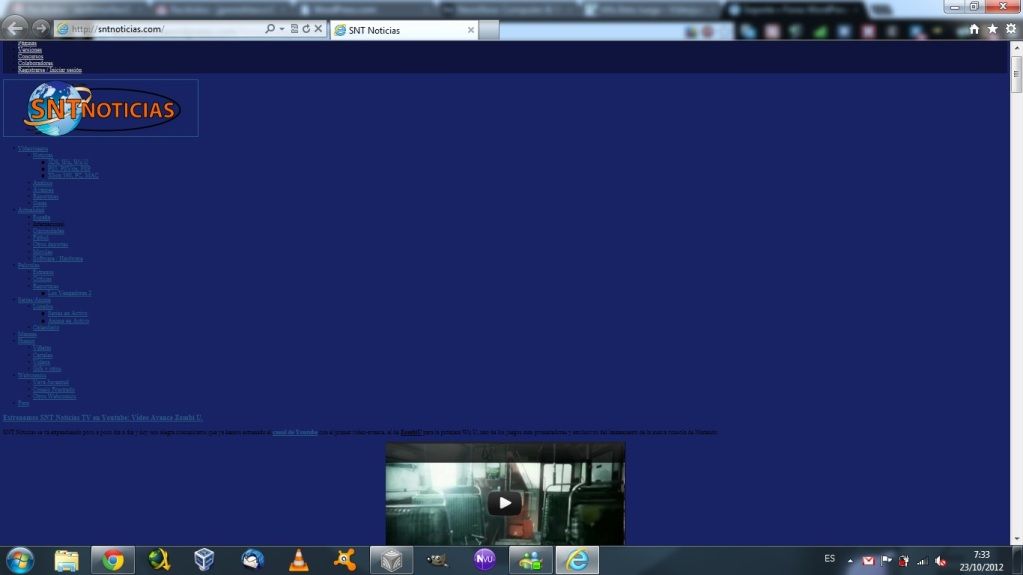Click the browser Forward arrow button

coord(40,28)
